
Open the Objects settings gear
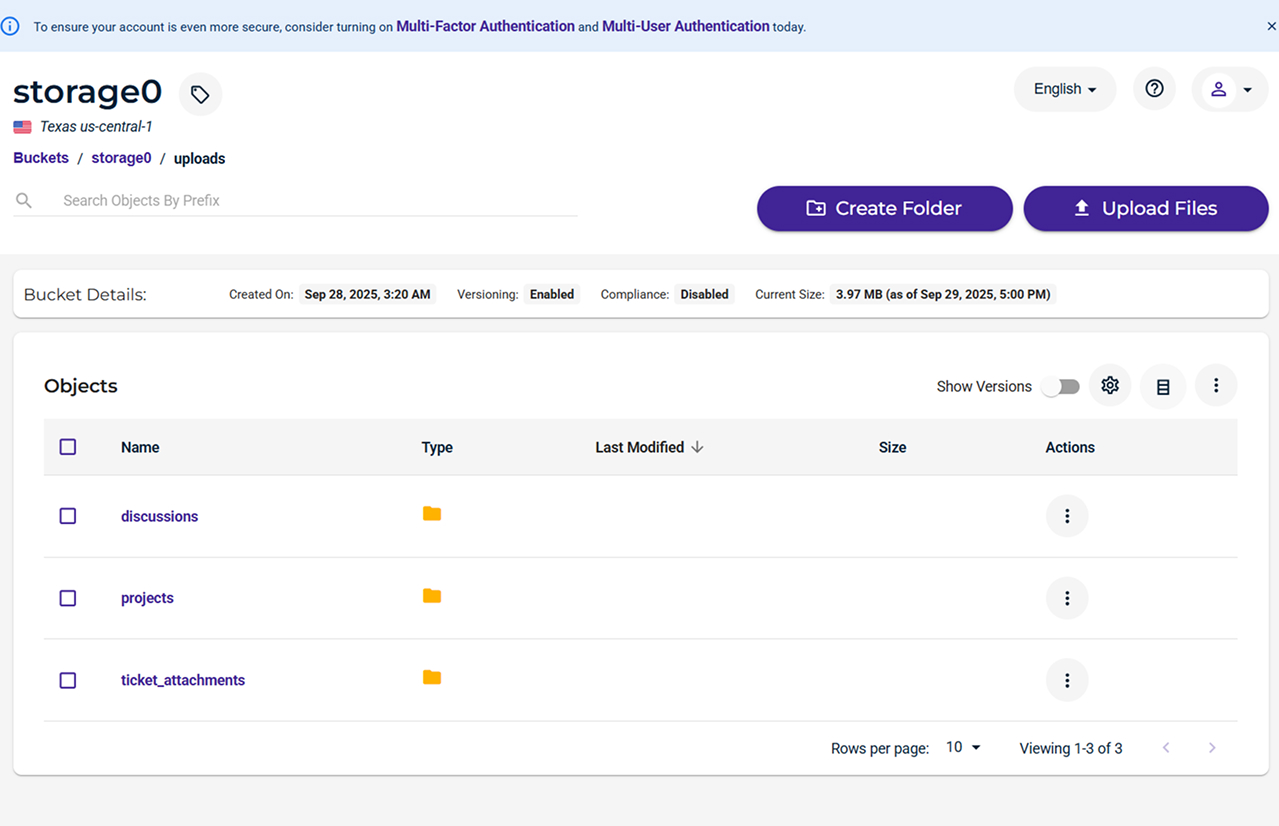(1109, 385)
